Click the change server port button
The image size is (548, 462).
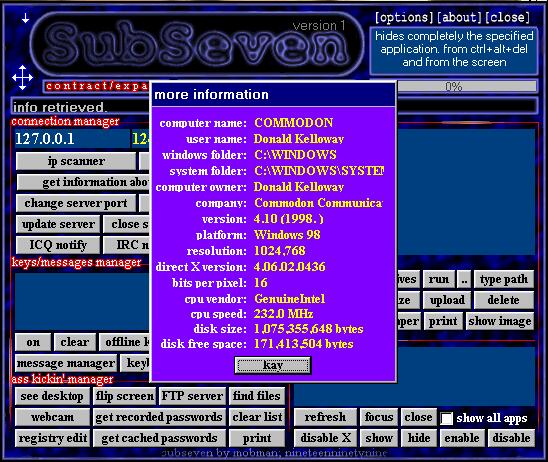pos(76,203)
